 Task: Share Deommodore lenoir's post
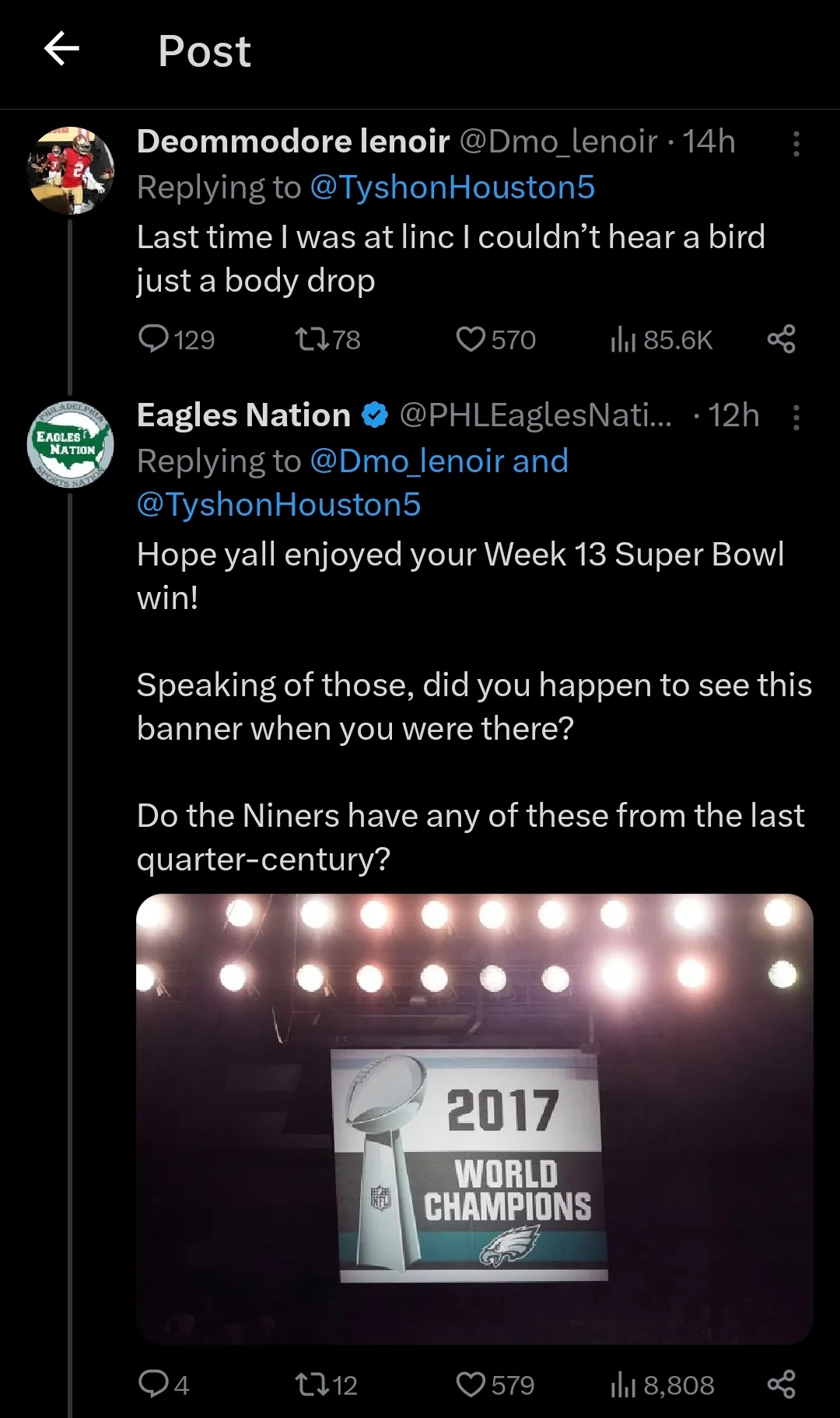tap(781, 339)
